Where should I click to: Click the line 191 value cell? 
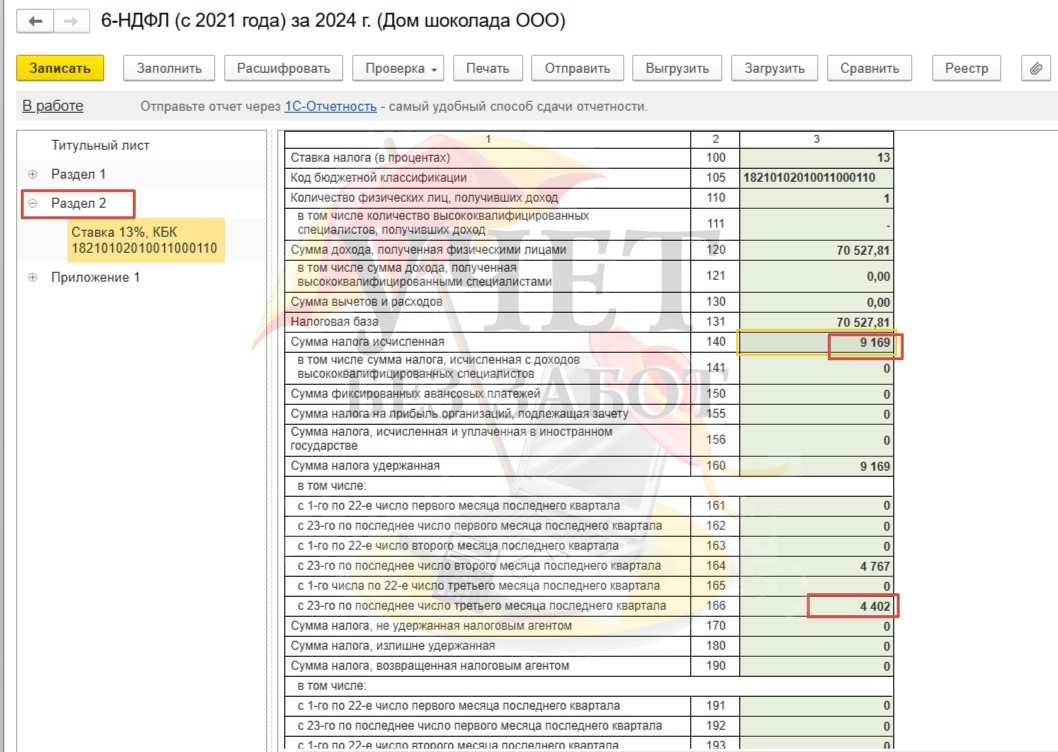pyautogui.click(x=816, y=705)
